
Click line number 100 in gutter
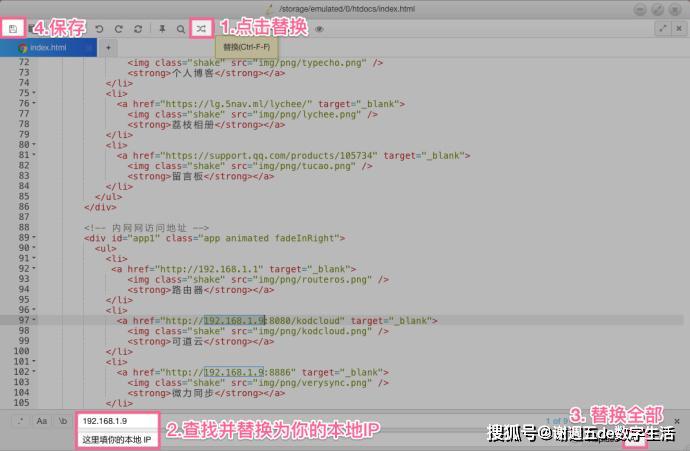click(22, 351)
